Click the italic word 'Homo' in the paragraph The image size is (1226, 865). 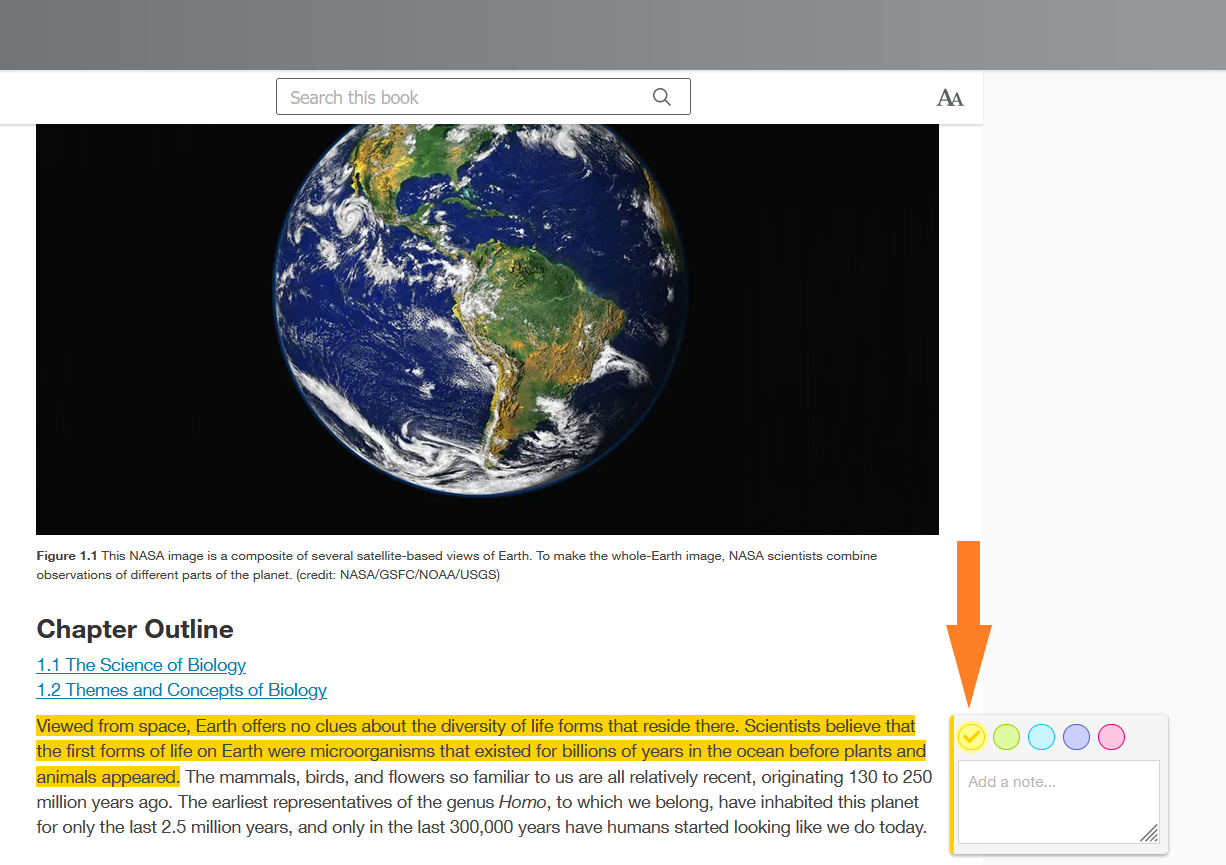[x=523, y=802]
